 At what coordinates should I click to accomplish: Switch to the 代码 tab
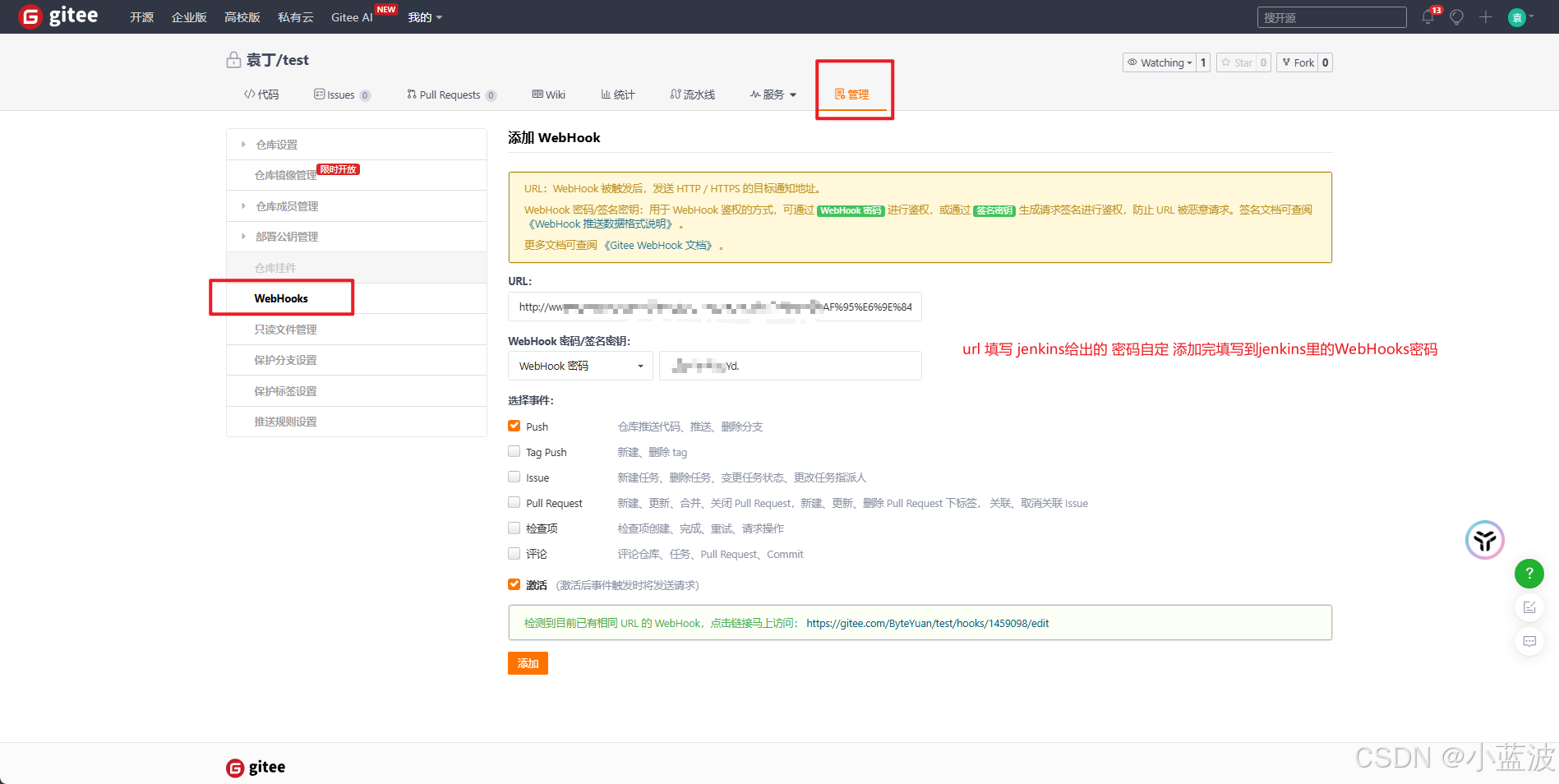pos(261,95)
